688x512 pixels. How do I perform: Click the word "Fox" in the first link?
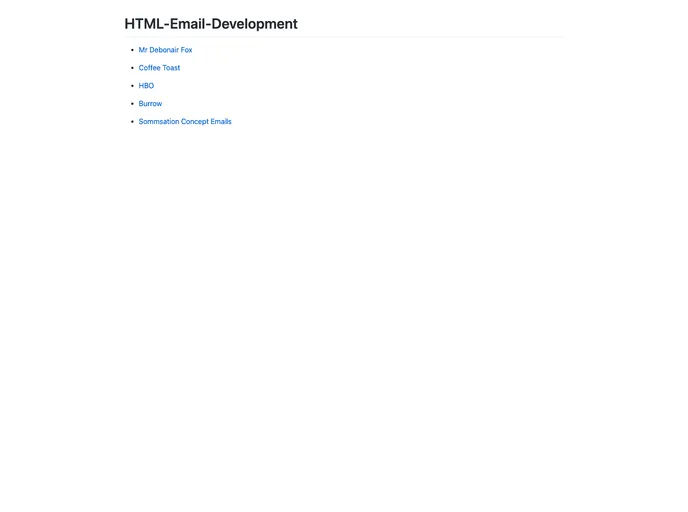186,50
